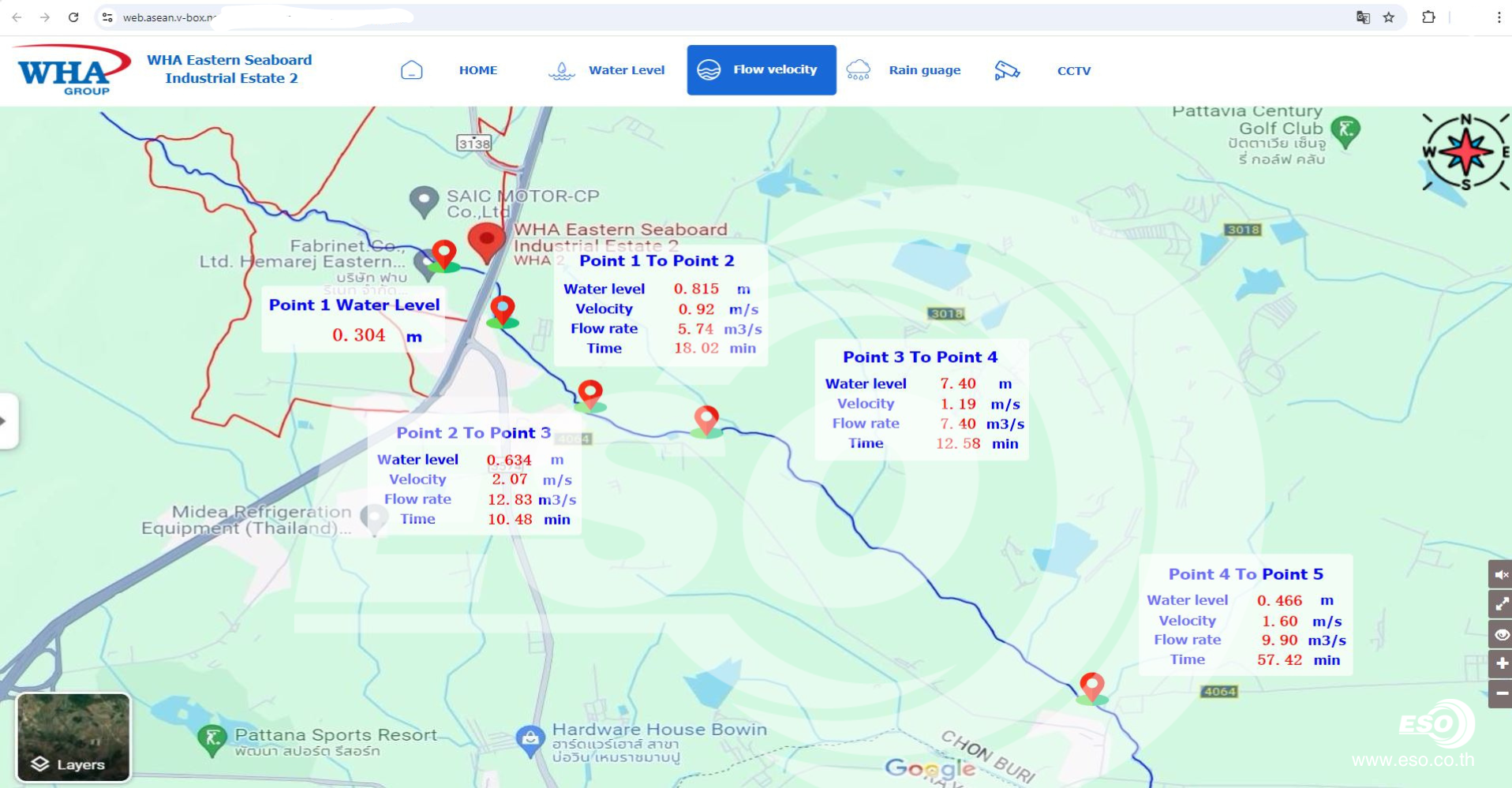
Task: Open the Chrome three-dot menu
Action: click(1499, 17)
